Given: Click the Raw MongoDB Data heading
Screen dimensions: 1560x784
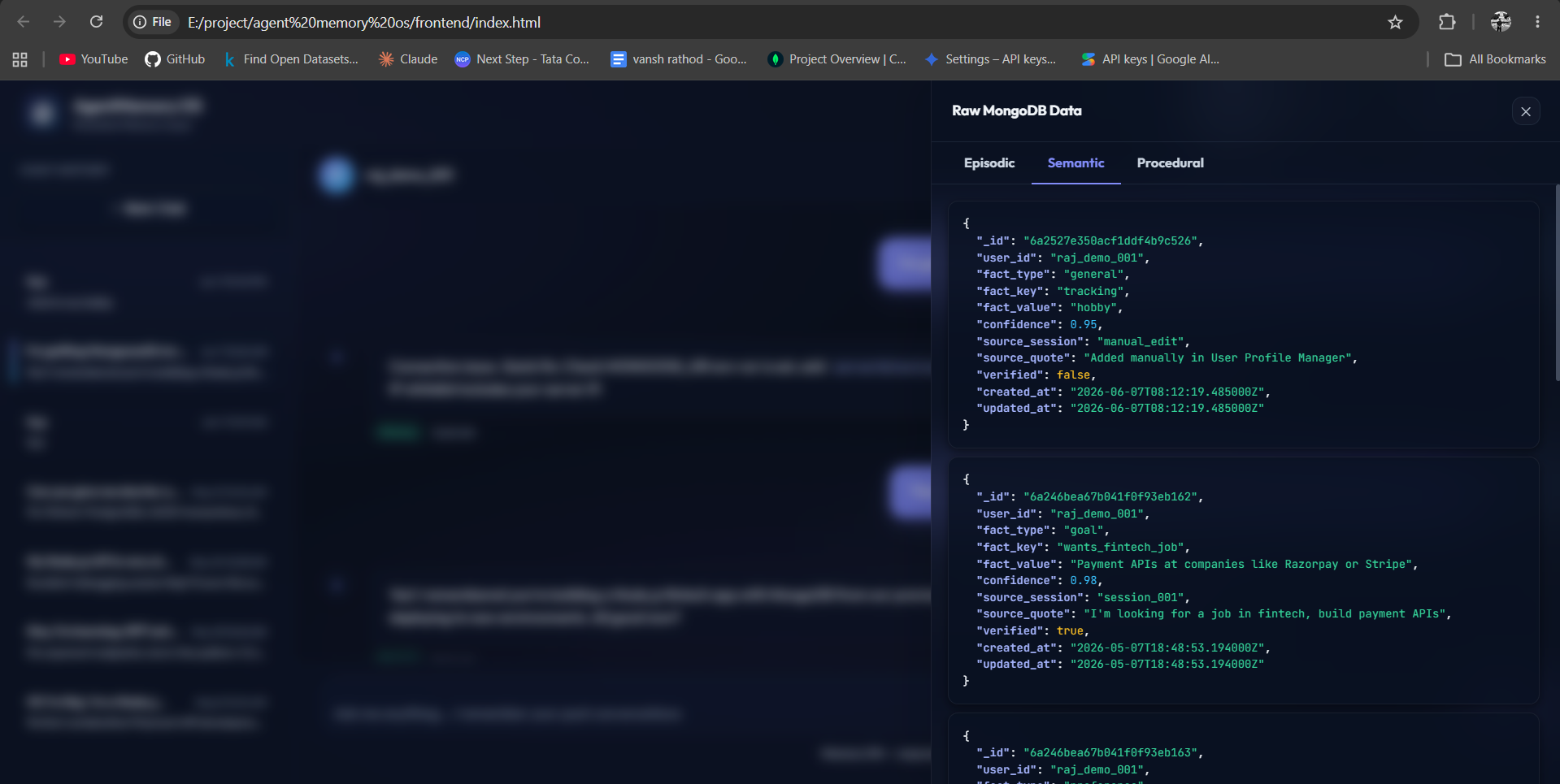Looking at the screenshot, I should (x=1016, y=110).
